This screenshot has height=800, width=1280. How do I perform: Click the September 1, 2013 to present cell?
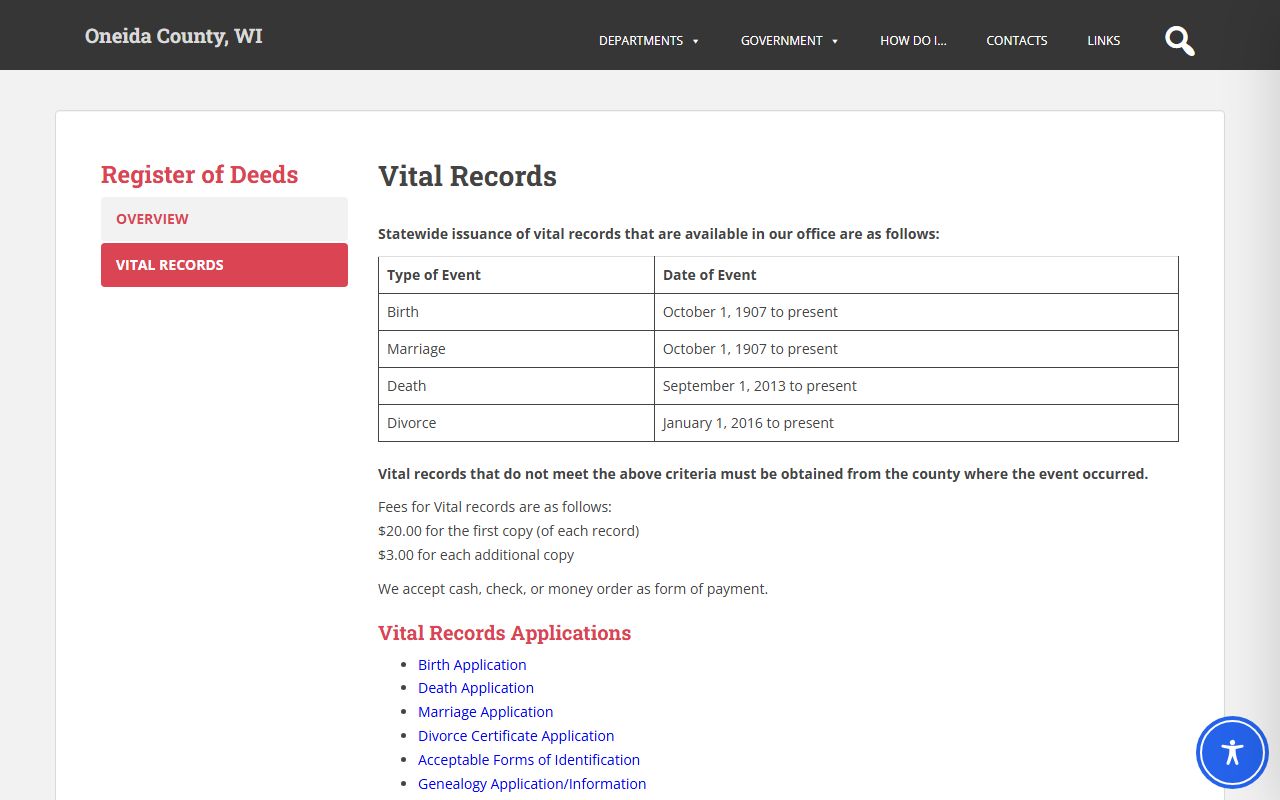click(x=916, y=386)
